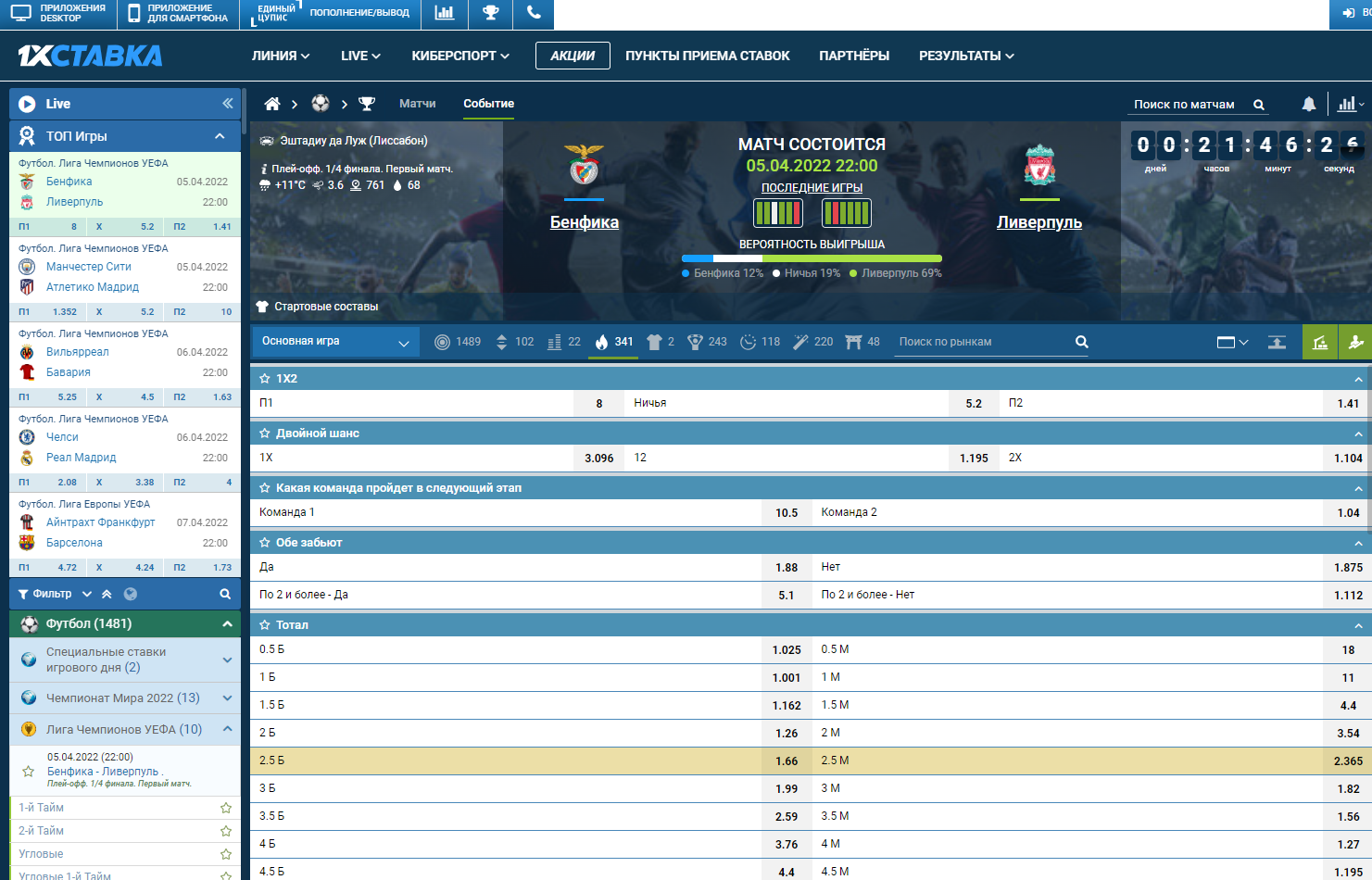
Task: Star the 2-й Тайм sidebar row
Action: pos(226,831)
